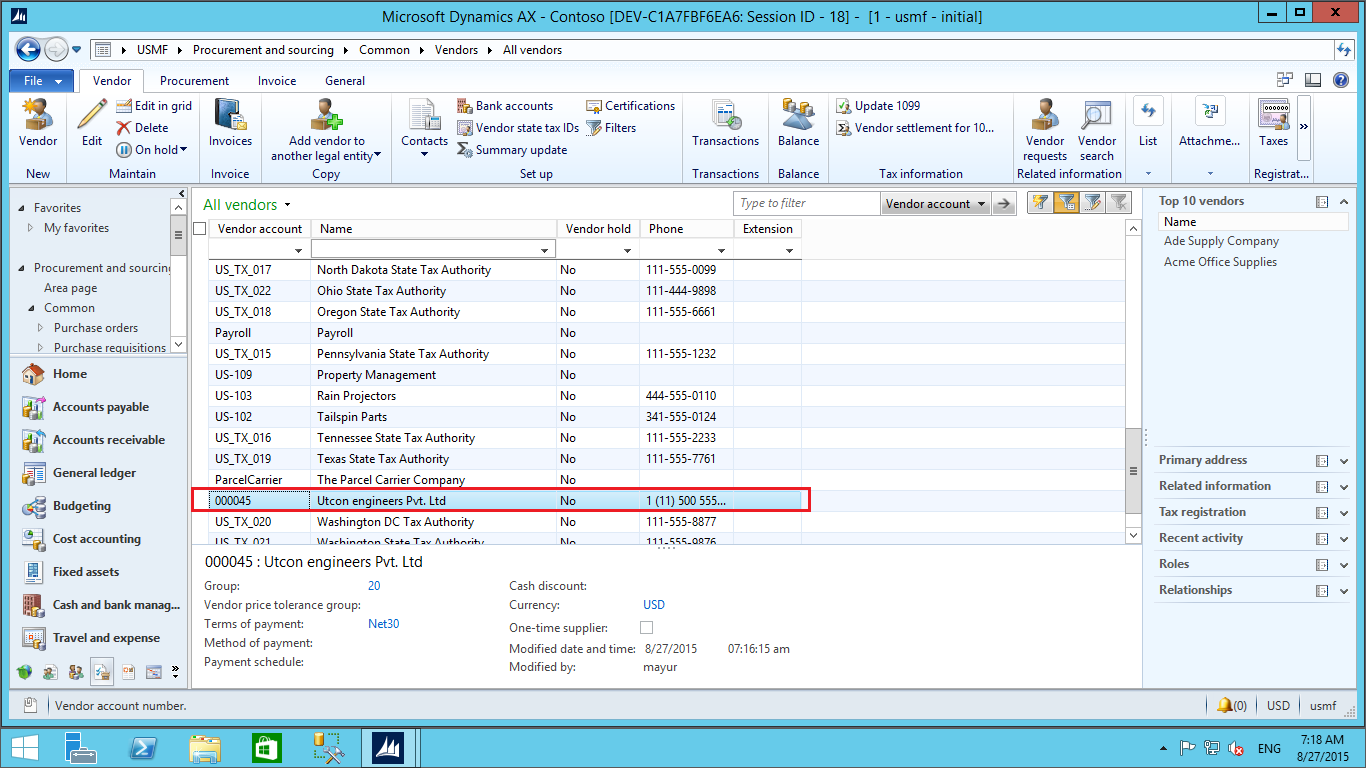
Task: Open Bank accounts
Action: point(505,106)
